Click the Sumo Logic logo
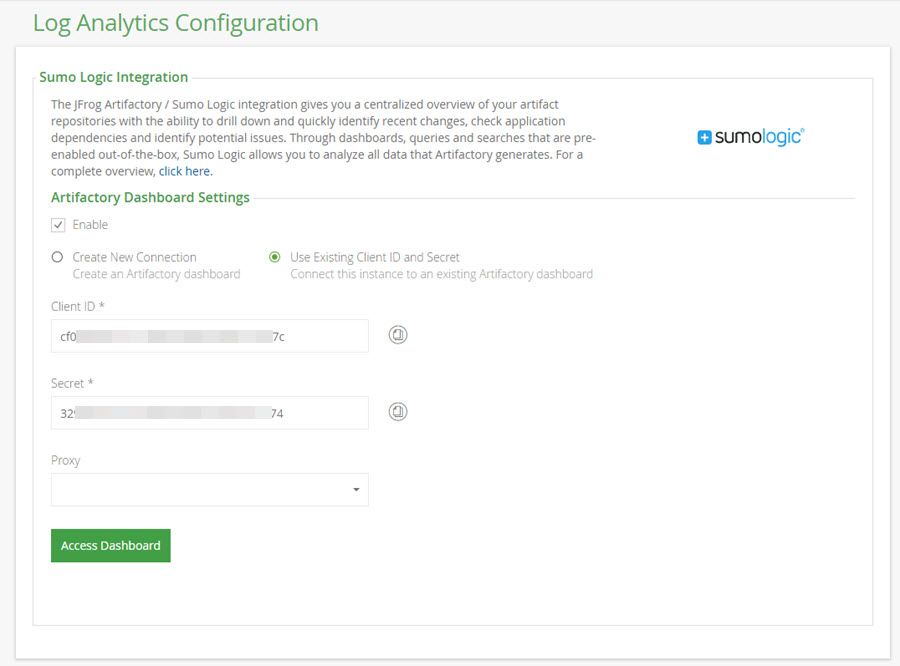900x666 pixels. [x=751, y=137]
